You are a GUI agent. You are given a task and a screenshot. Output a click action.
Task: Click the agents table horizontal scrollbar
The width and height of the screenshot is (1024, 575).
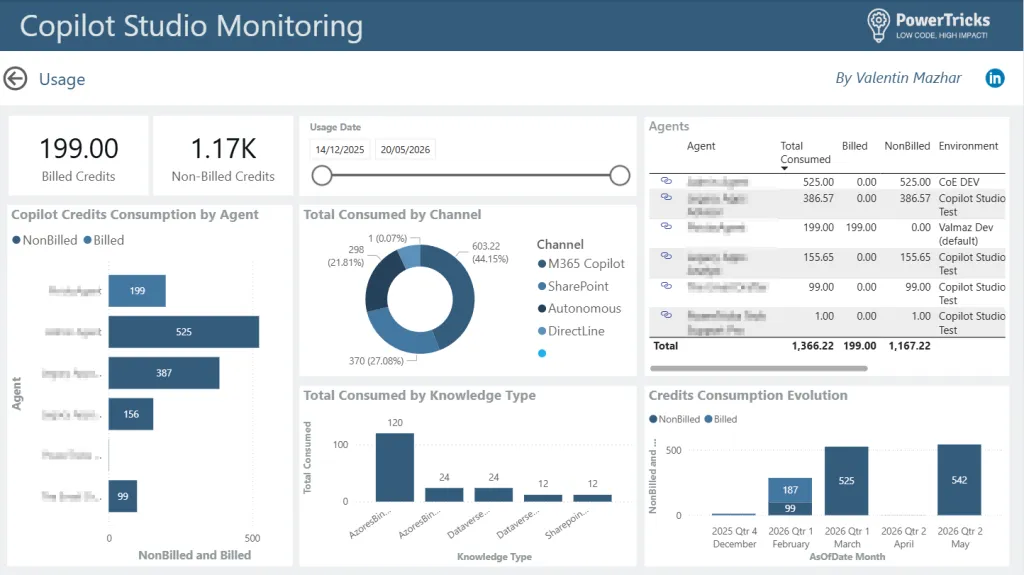[759, 369]
